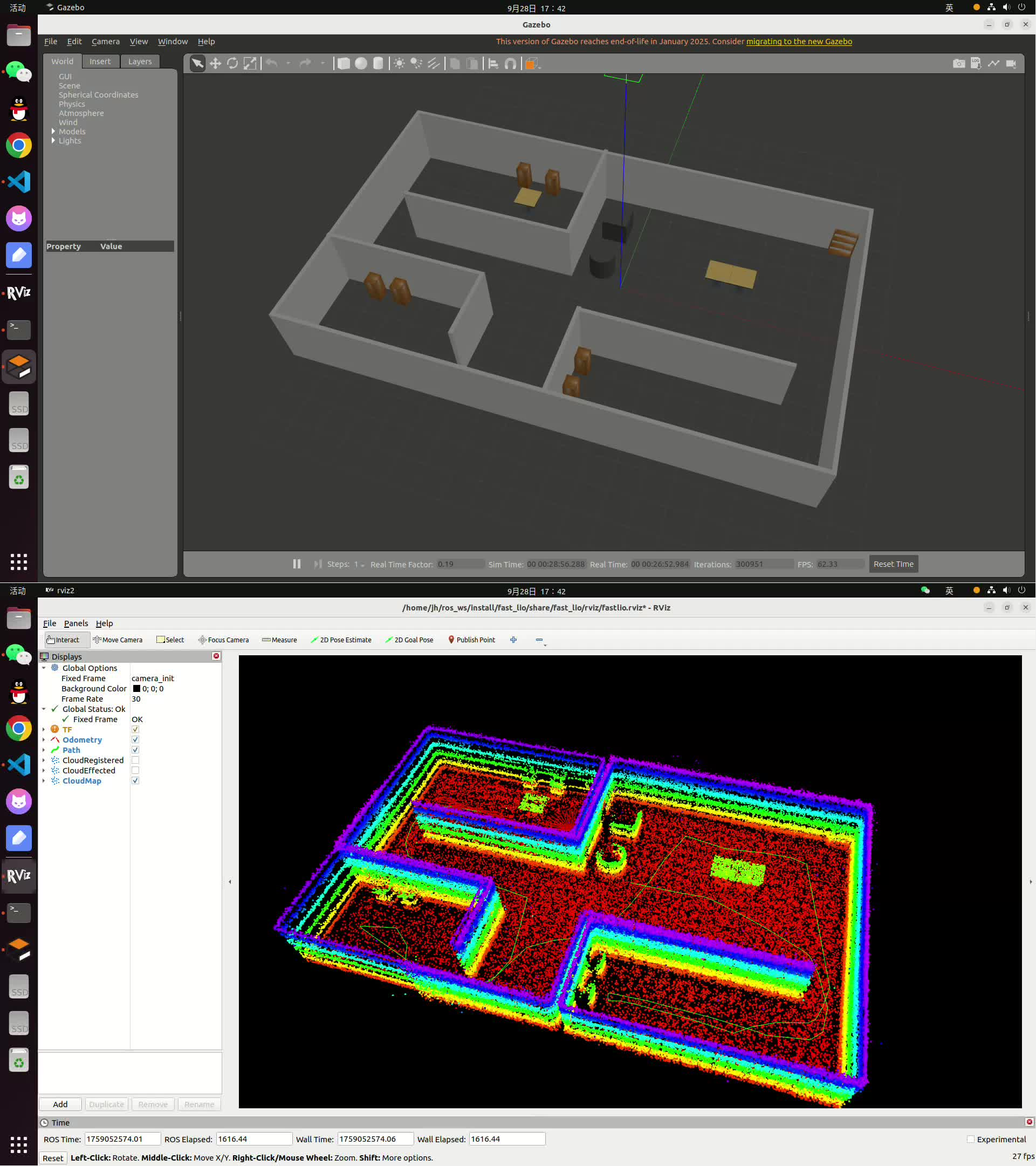
Task: Pause the Gazebo simulation
Action: [297, 564]
